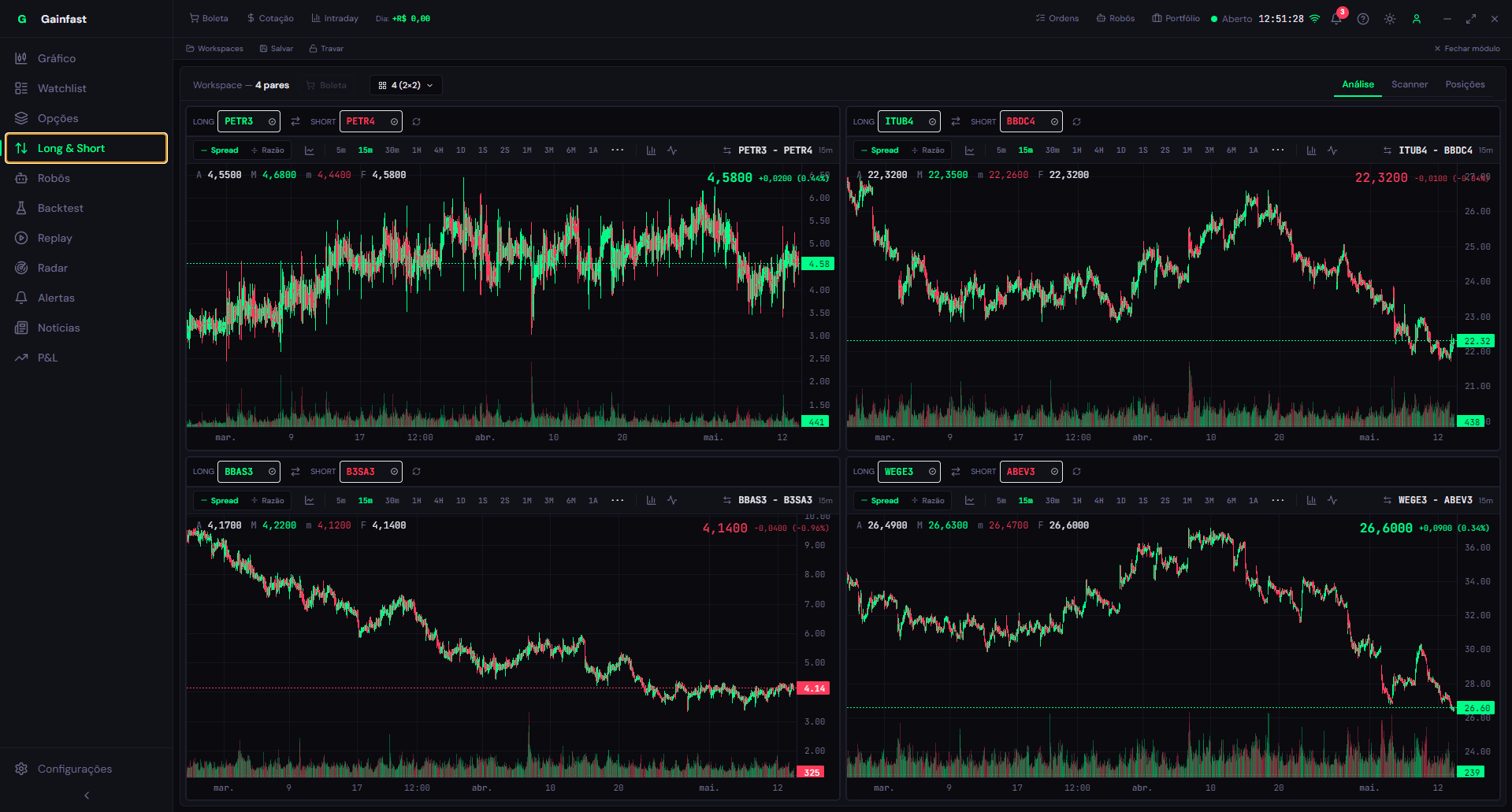Swap long and short legs for WEGE3/ABEV3
Image resolution: width=1512 pixels, height=812 pixels.
click(956, 472)
